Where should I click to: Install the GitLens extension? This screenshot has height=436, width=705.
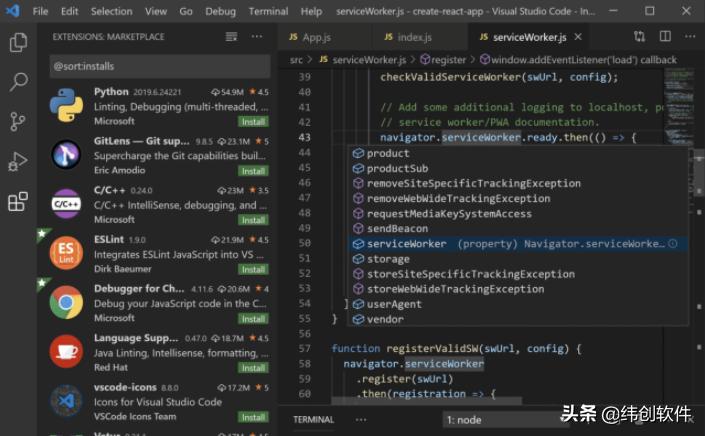coord(253,170)
